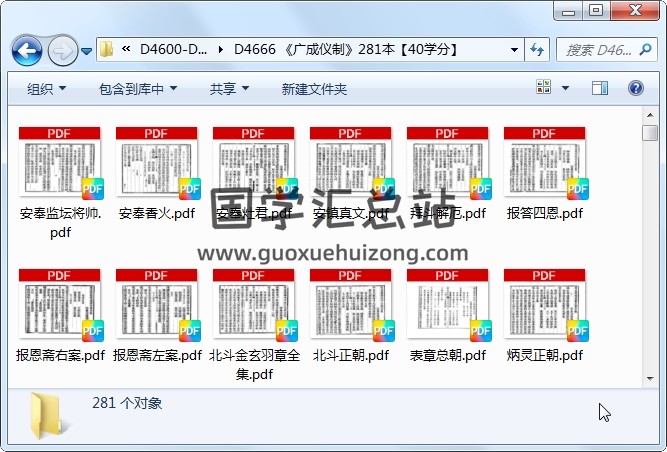Select the 北斗正朝.pdf file icon
667x452 pixels.
(x=351, y=305)
